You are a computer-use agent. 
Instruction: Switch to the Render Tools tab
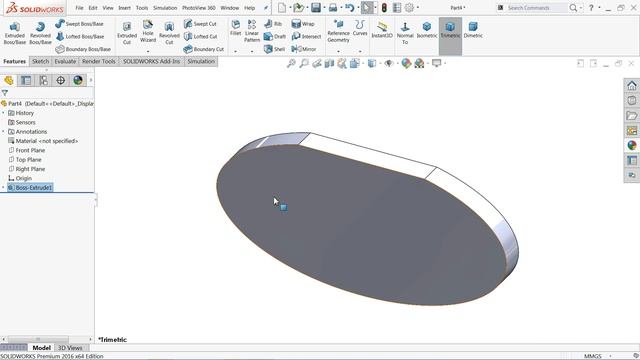[x=98, y=61]
